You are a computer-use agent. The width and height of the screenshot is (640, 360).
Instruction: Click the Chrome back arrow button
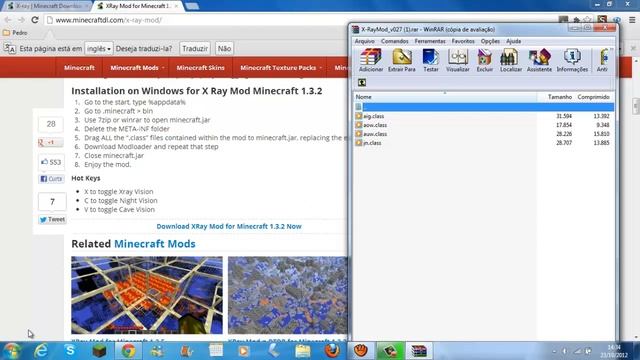tap(8, 20)
